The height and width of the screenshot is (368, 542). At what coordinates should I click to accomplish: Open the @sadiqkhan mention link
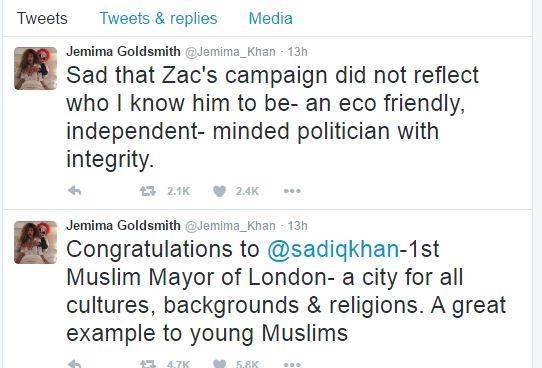333,249
